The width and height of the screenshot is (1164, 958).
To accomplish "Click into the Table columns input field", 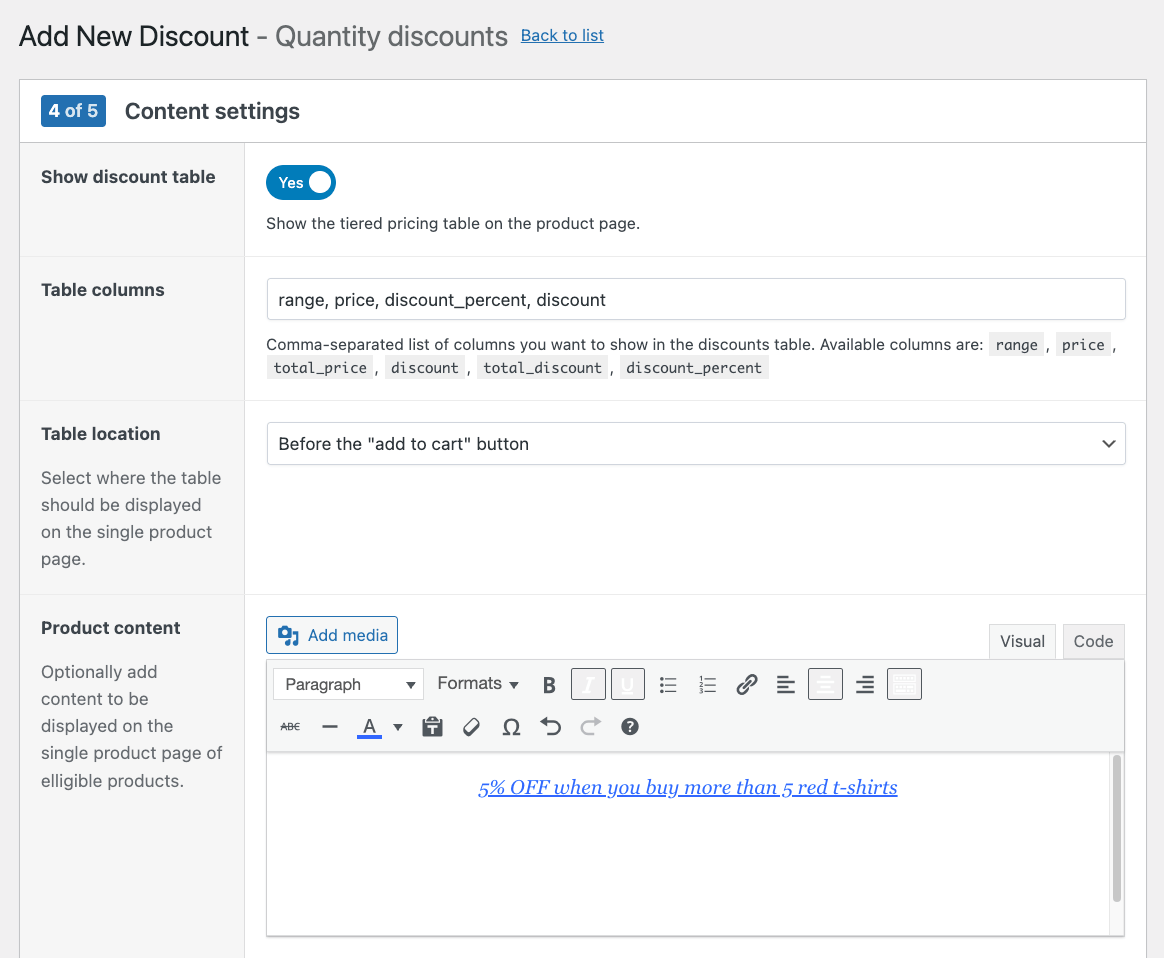I will [696, 300].
